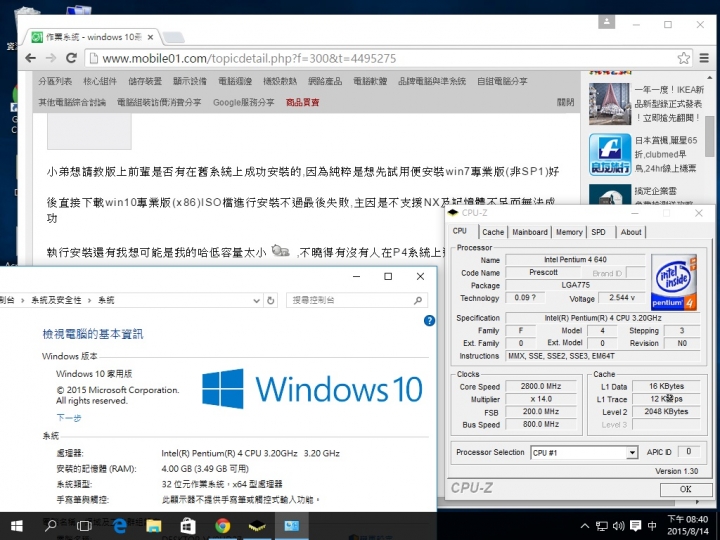Open Microsoft Edge from the taskbar
The width and height of the screenshot is (720, 540).
(x=120, y=526)
